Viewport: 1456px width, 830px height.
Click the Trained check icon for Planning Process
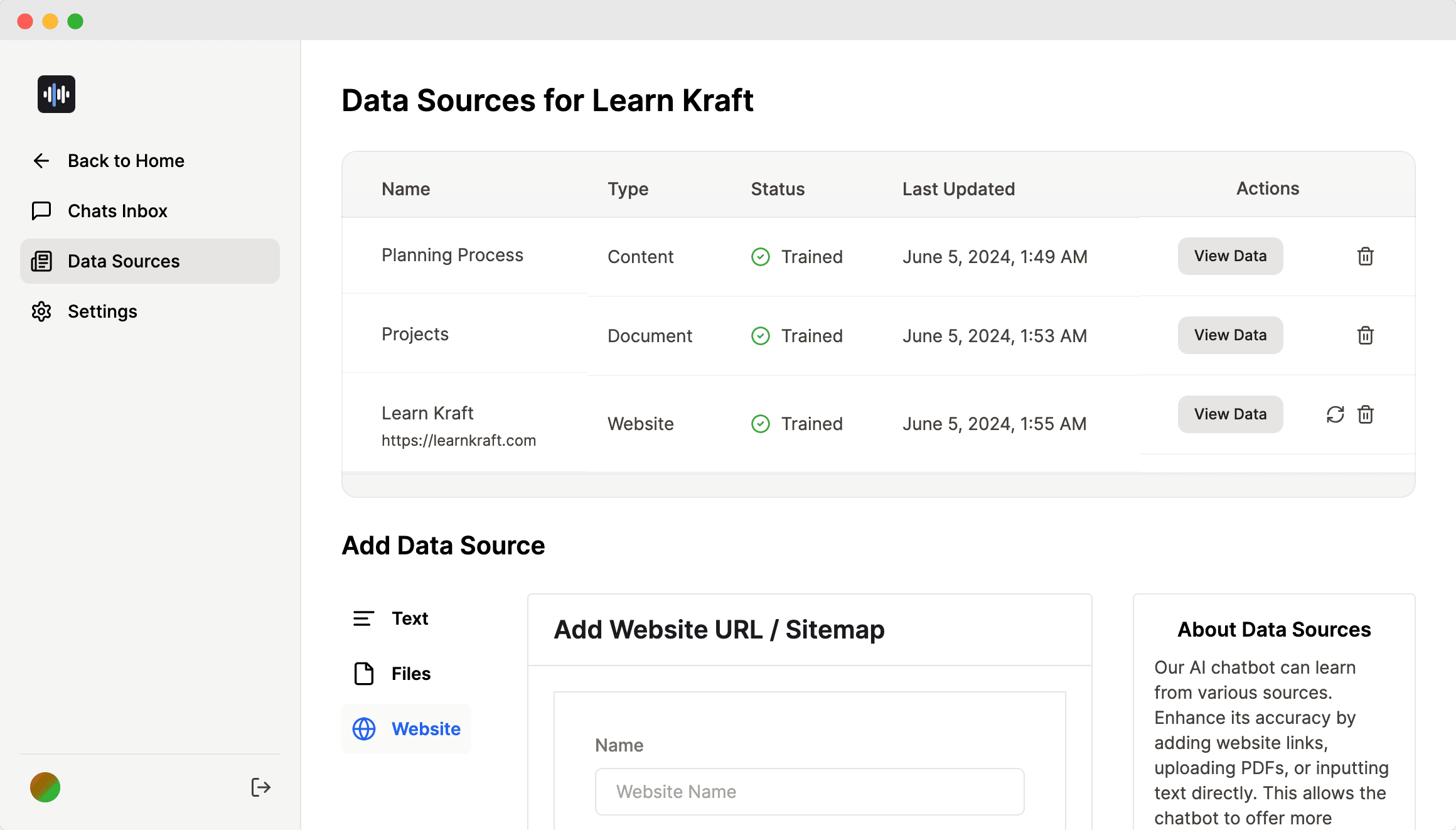[761, 257]
